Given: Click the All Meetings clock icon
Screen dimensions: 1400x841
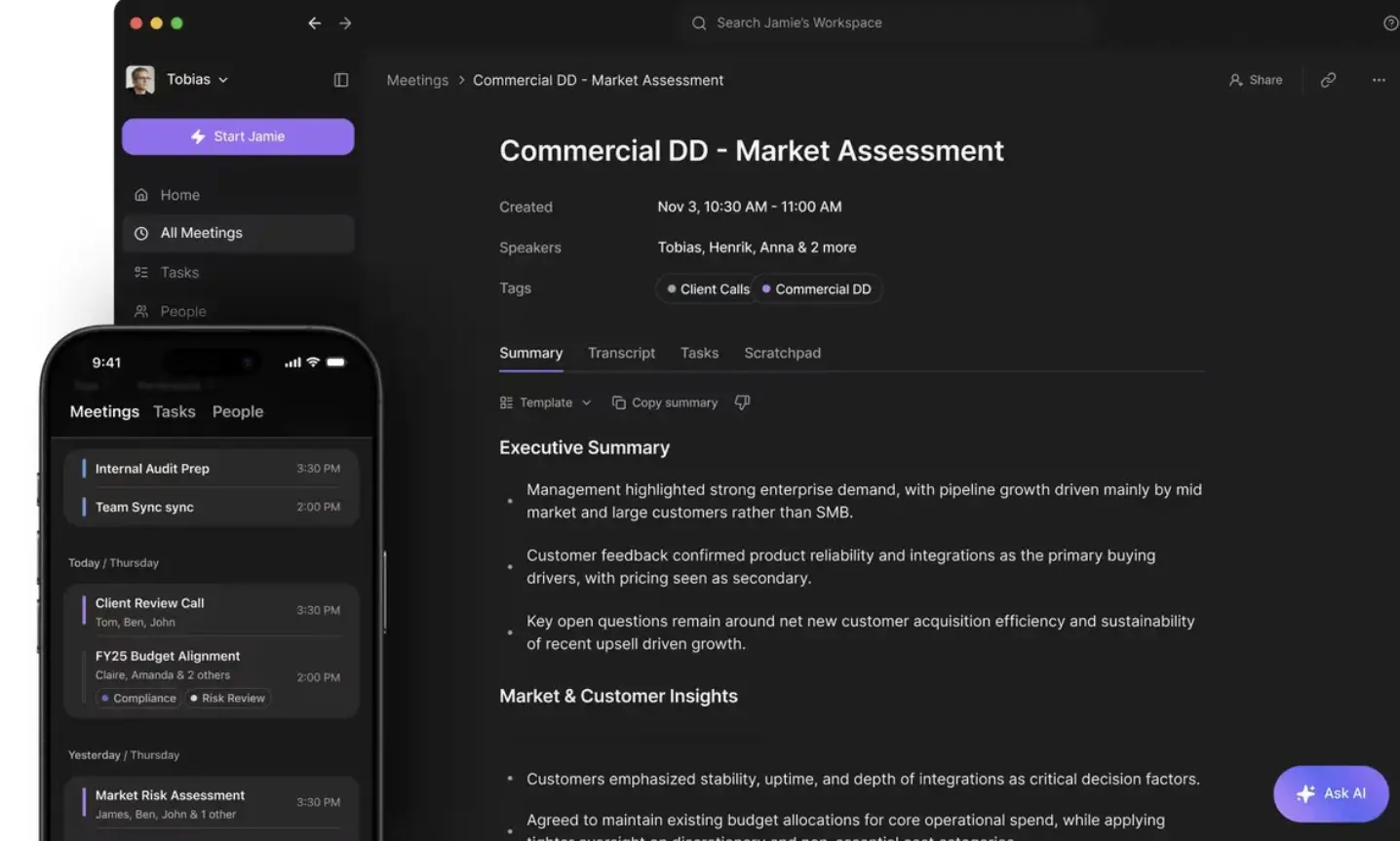Looking at the screenshot, I should click(141, 233).
